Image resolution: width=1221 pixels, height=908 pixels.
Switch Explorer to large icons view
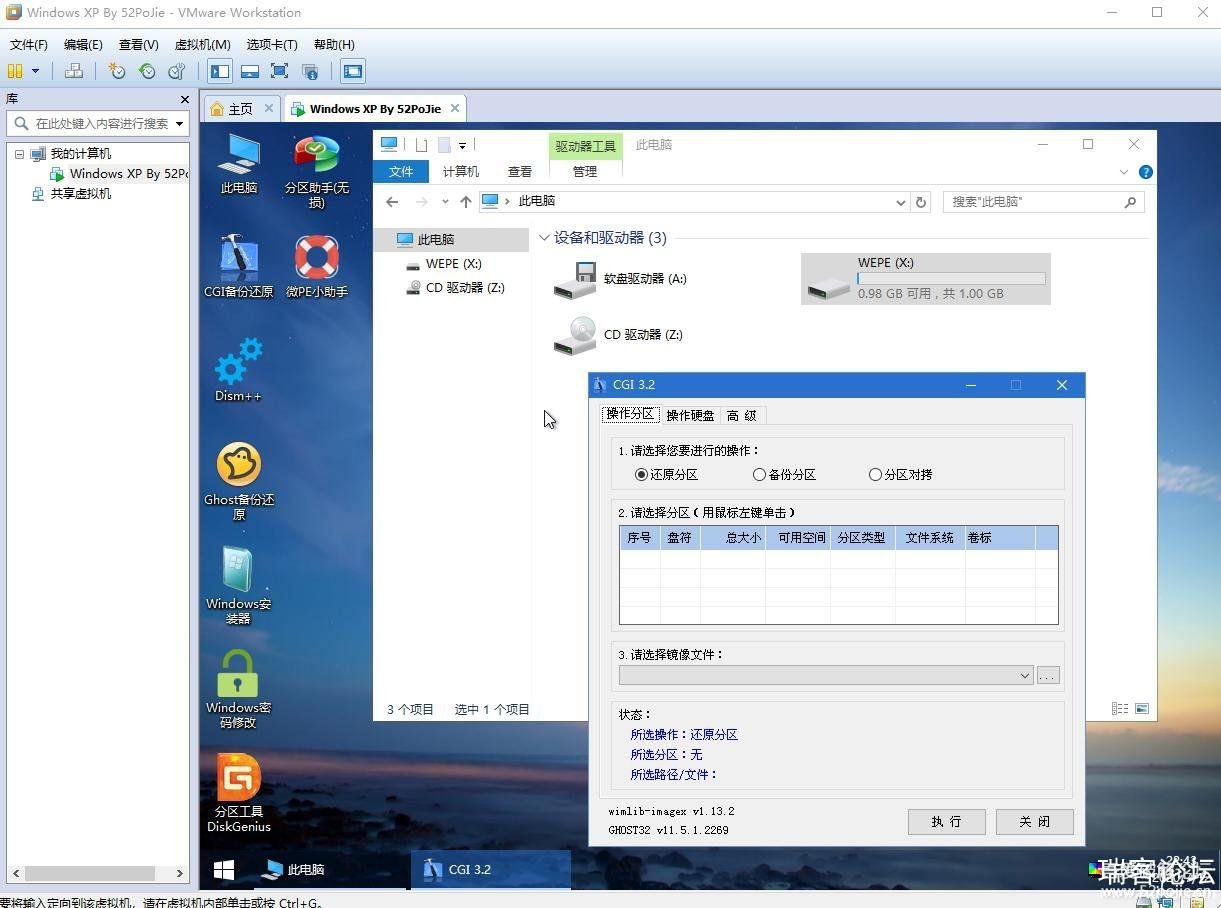coord(1141,709)
